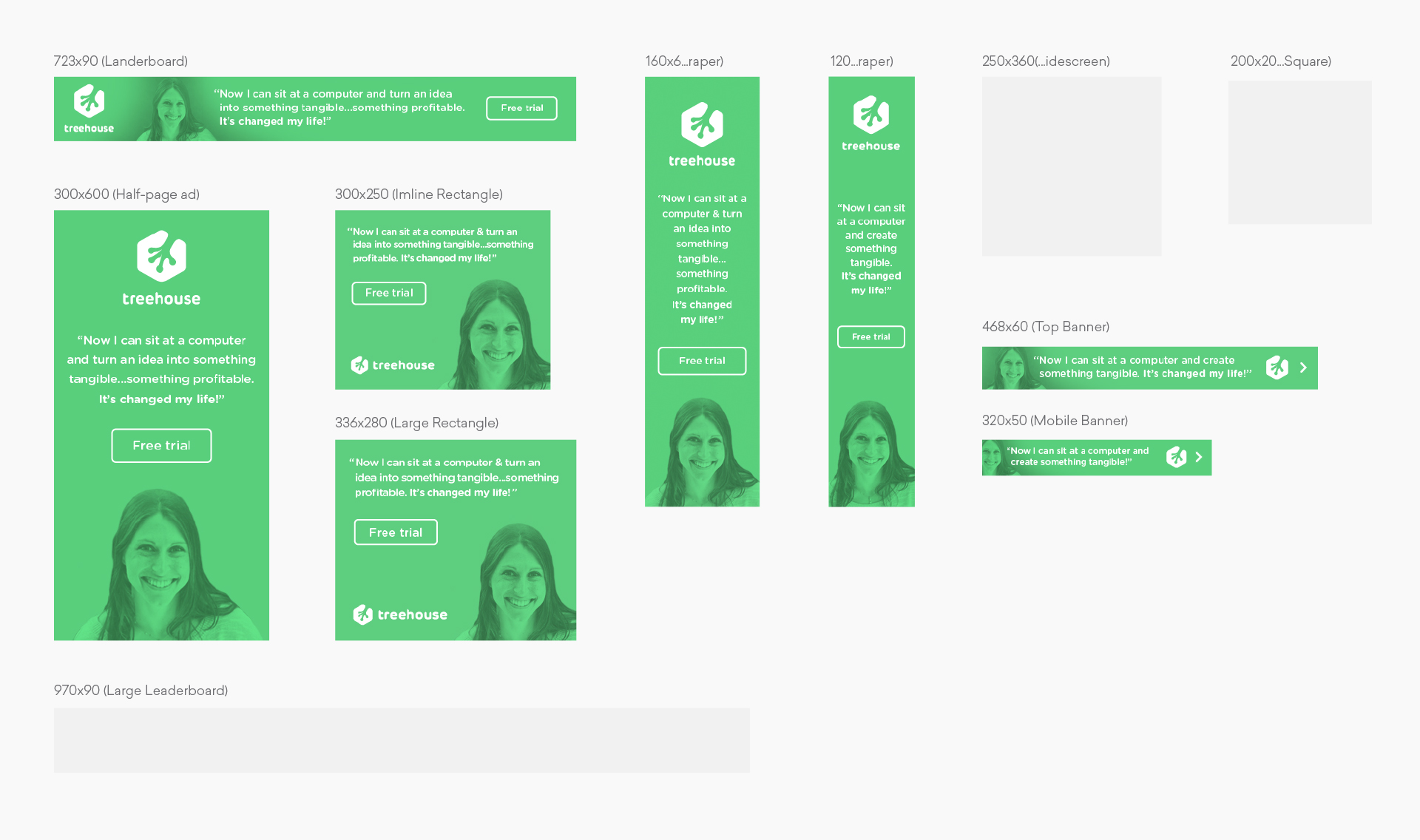Click treehouse logo icon in Half-page ad
1420x840 pixels.
[x=161, y=256]
